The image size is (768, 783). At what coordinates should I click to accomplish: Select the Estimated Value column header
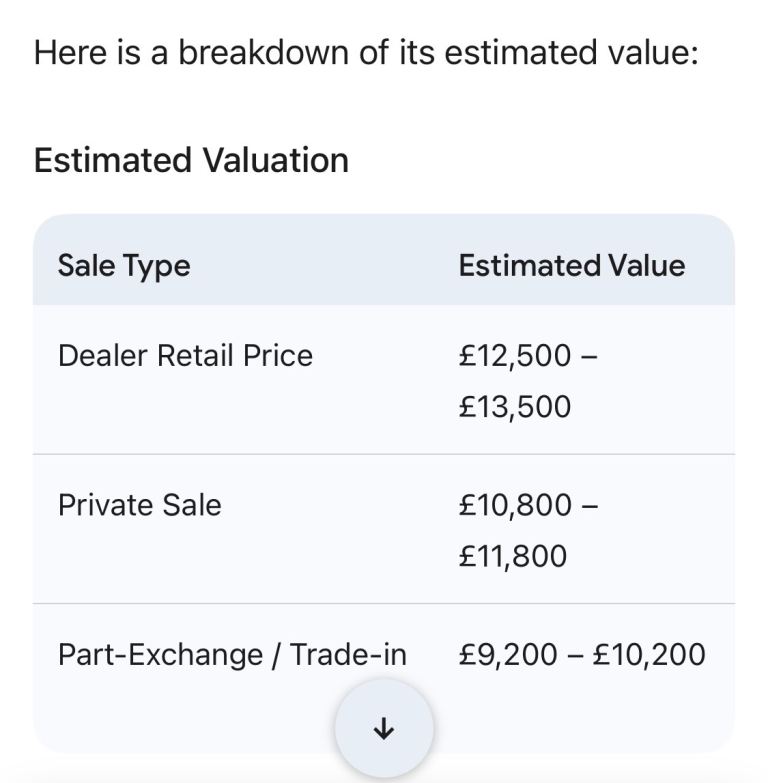(x=571, y=266)
